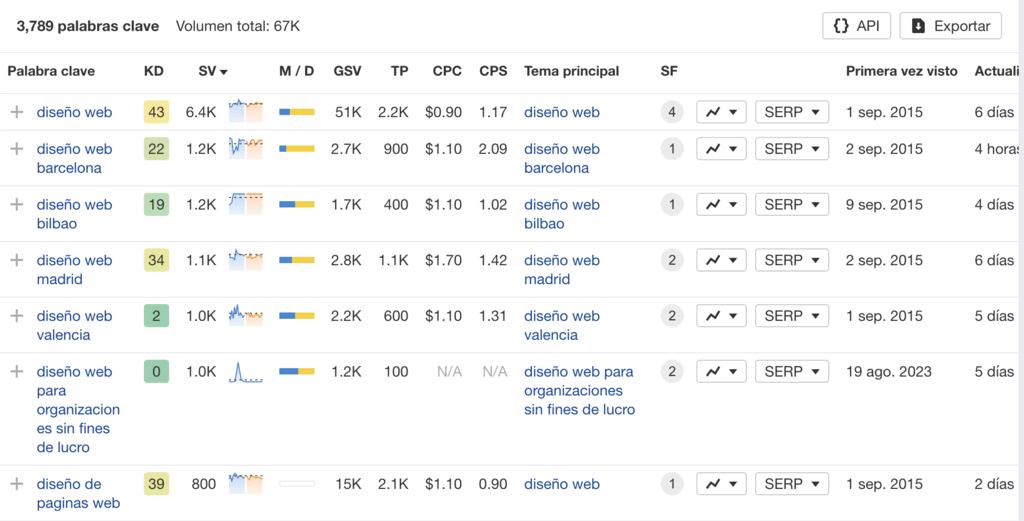
Task: Click SF badge 4 for "diseño web"
Action: pyautogui.click(x=672, y=112)
